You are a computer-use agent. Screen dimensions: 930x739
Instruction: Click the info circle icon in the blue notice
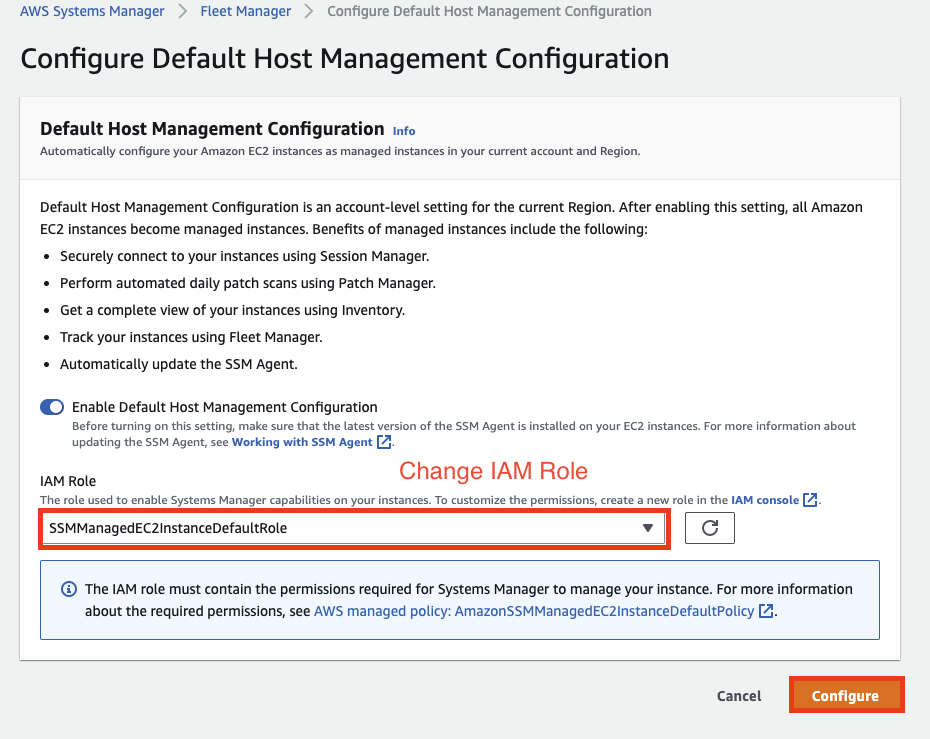pos(69,589)
